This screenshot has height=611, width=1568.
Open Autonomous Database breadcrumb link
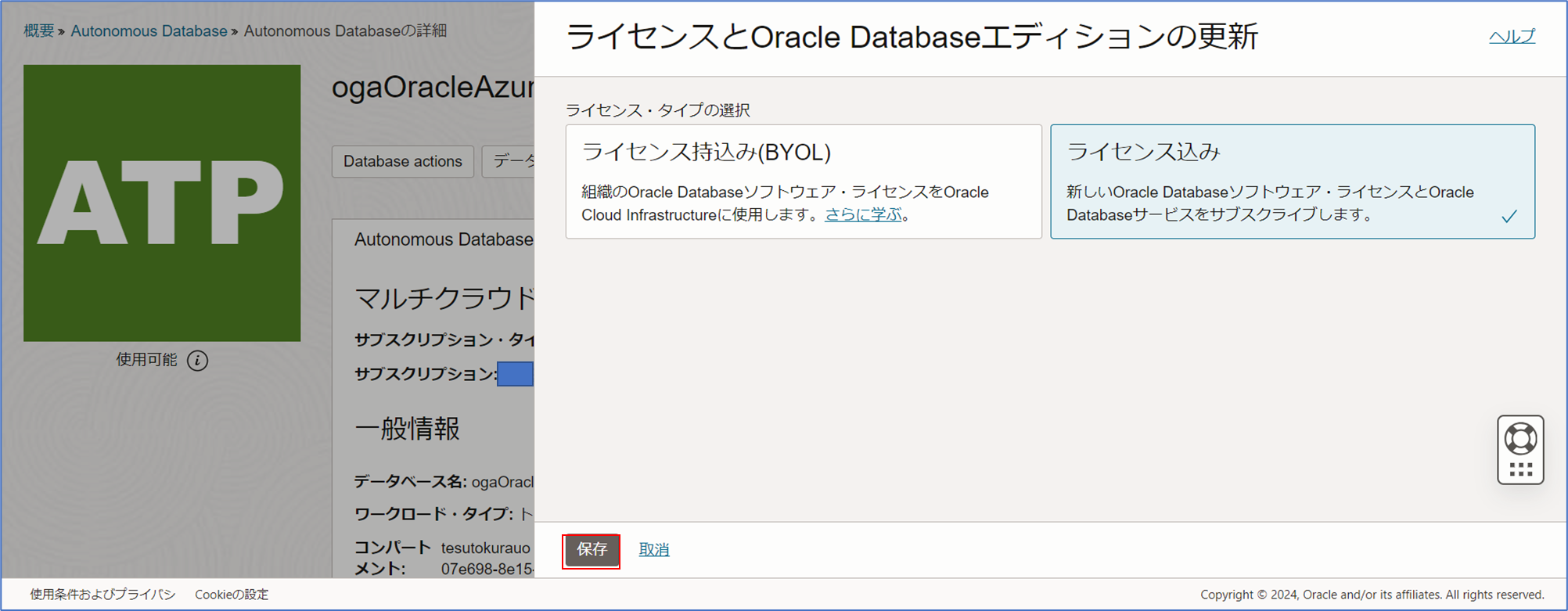(x=149, y=31)
